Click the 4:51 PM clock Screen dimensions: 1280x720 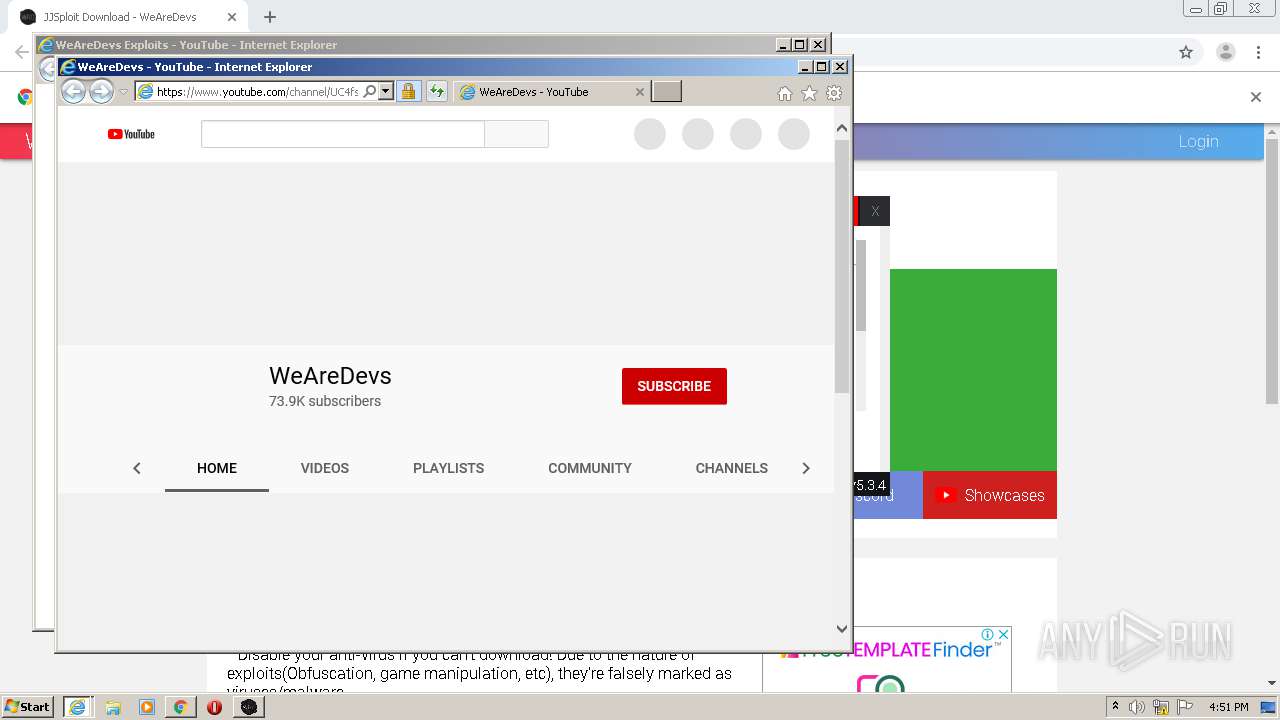[x=1228, y=707]
